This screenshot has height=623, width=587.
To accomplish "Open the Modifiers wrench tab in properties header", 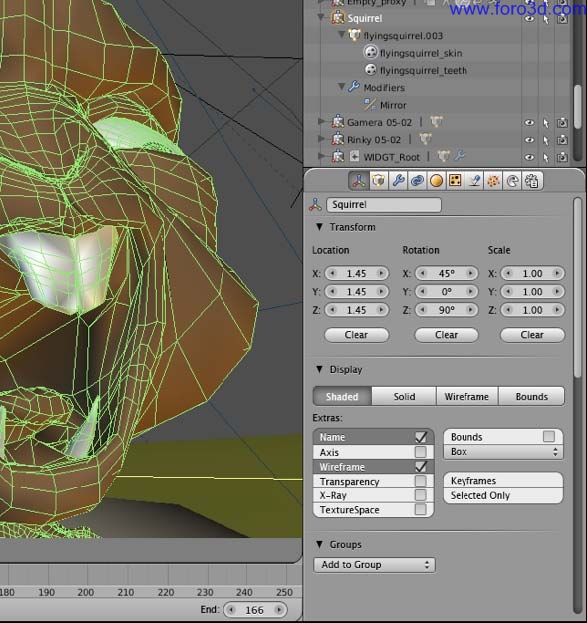I will pos(398,181).
